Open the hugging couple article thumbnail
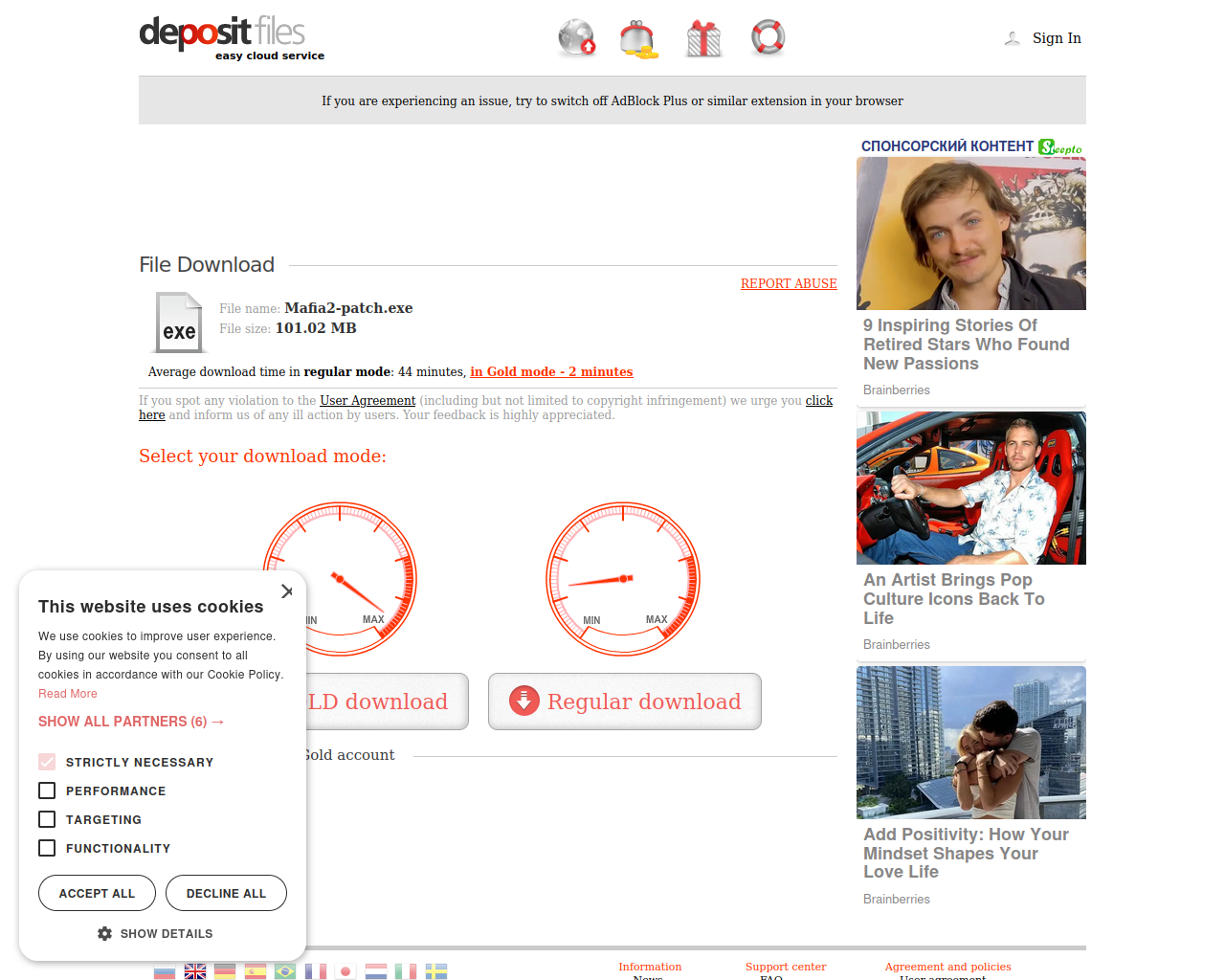Screen dimensions: 1225x980 pyautogui.click(x=971, y=743)
